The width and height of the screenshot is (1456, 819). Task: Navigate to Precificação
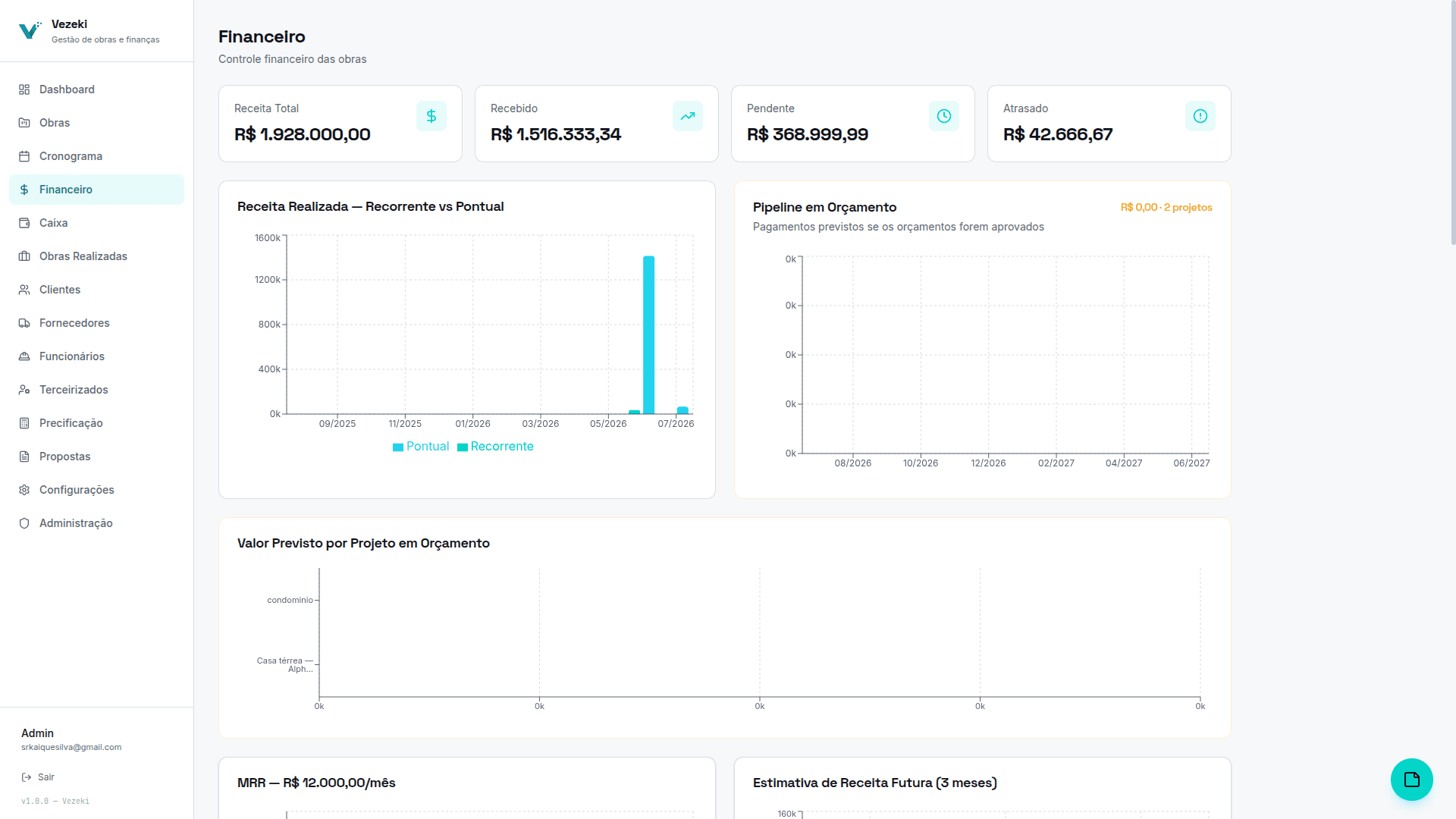click(x=96, y=423)
